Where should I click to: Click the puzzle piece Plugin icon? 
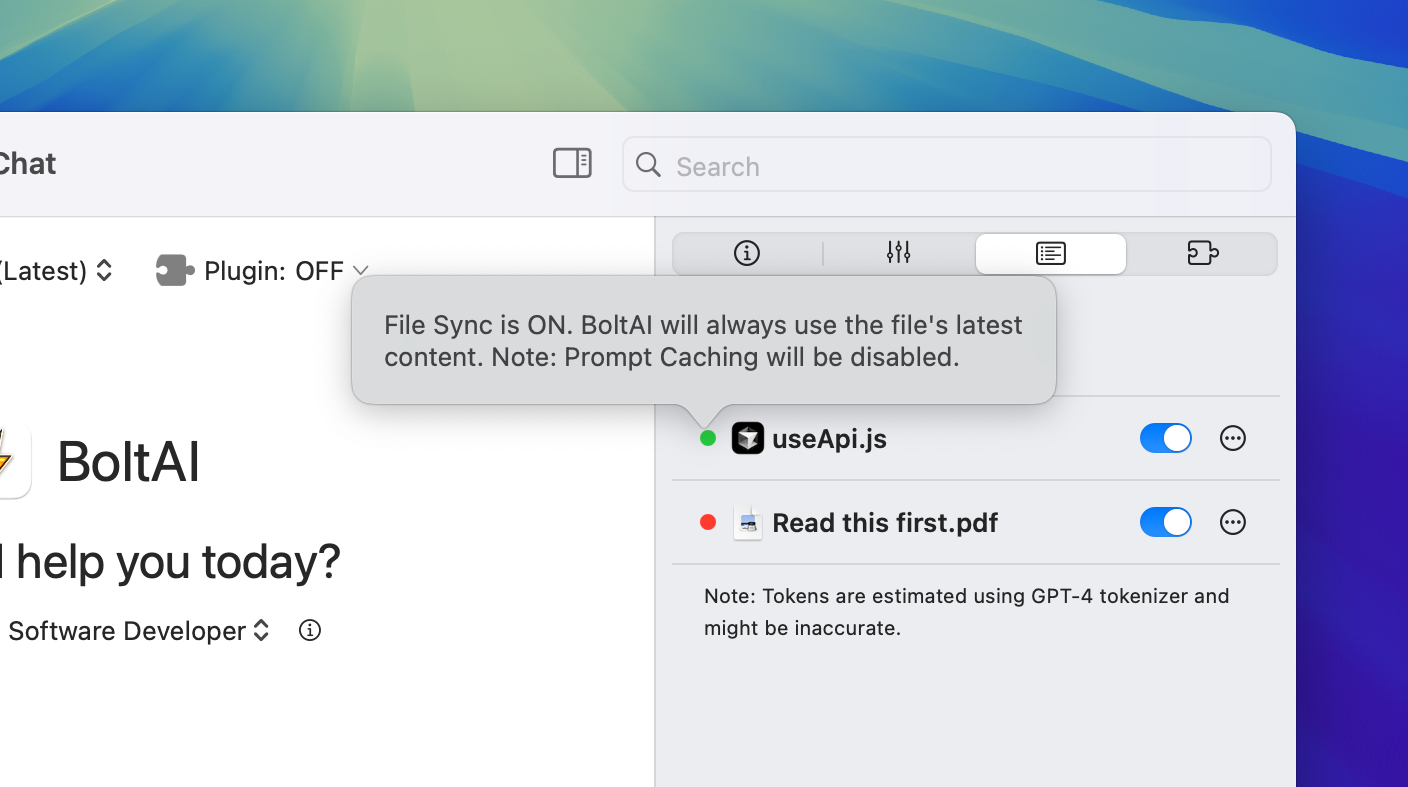pos(174,270)
